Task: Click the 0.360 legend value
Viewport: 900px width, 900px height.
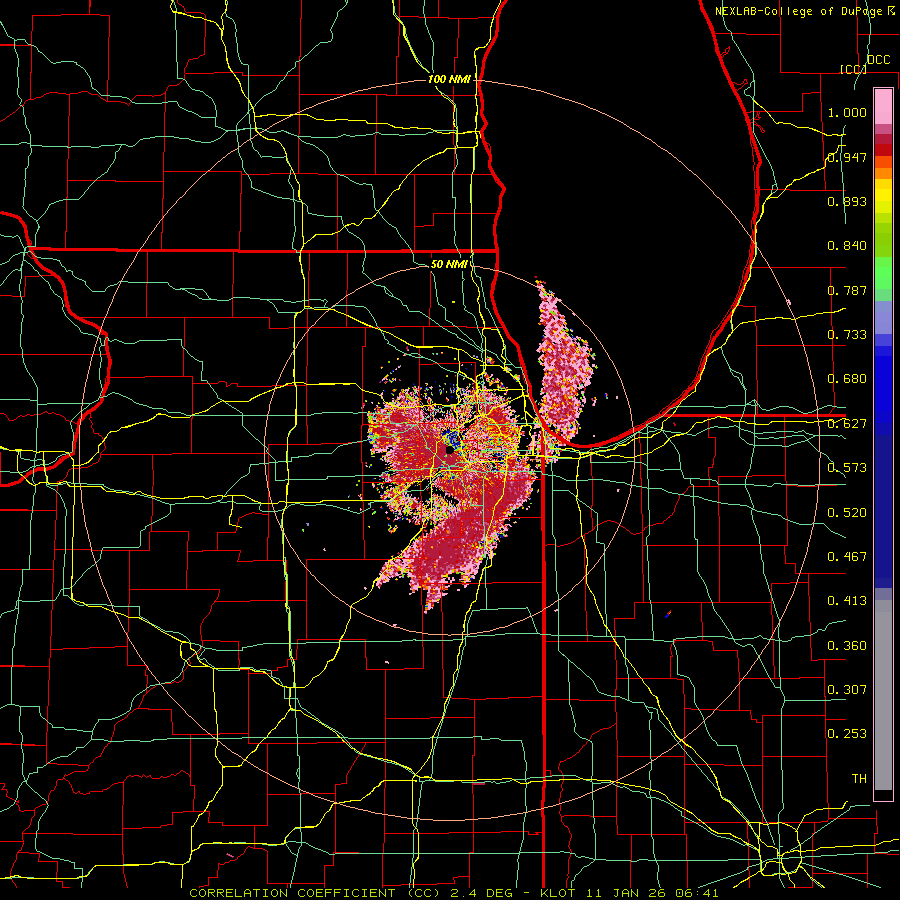Action: point(847,646)
